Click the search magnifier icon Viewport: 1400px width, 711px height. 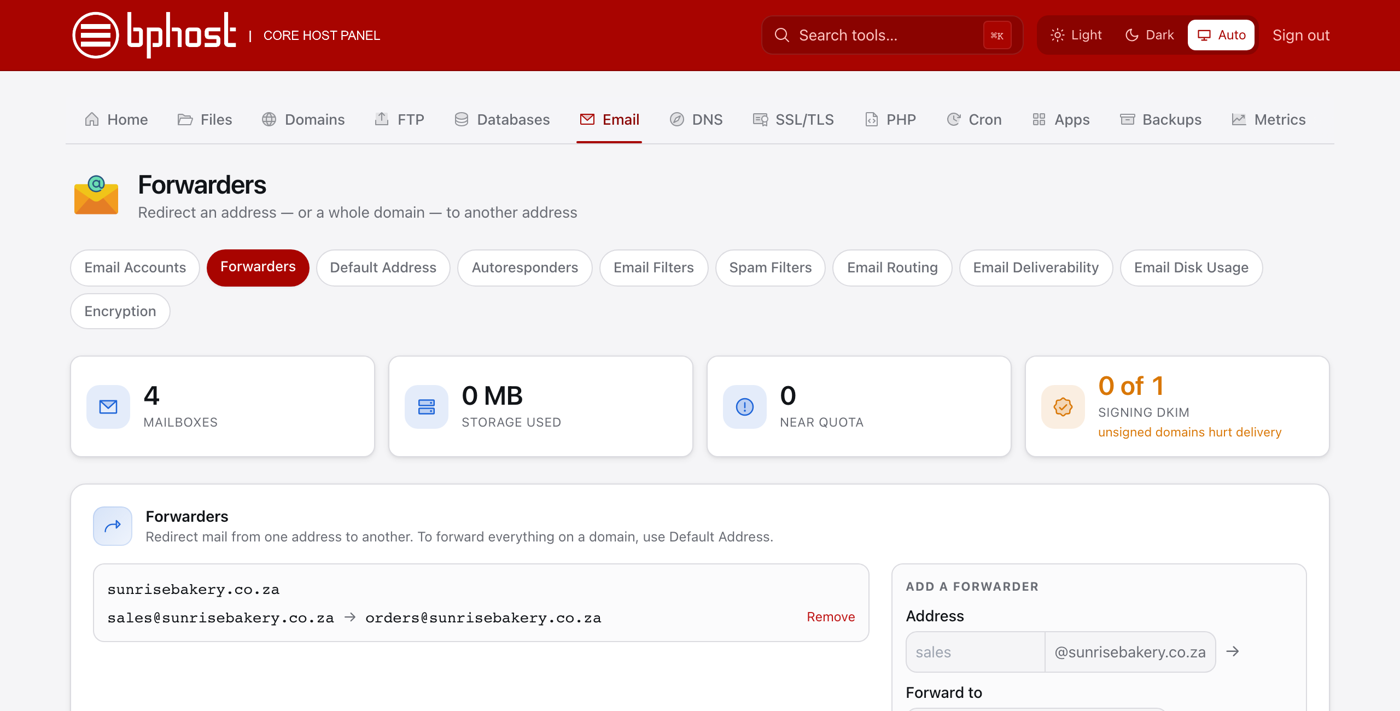click(x=782, y=35)
